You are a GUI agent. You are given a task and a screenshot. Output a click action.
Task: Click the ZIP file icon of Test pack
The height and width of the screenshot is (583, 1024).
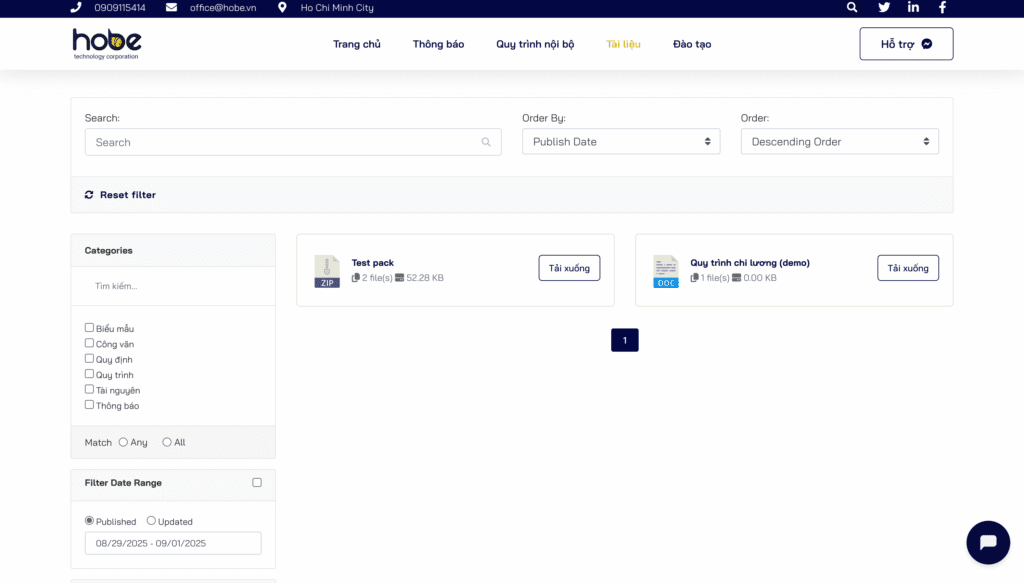tap(327, 271)
